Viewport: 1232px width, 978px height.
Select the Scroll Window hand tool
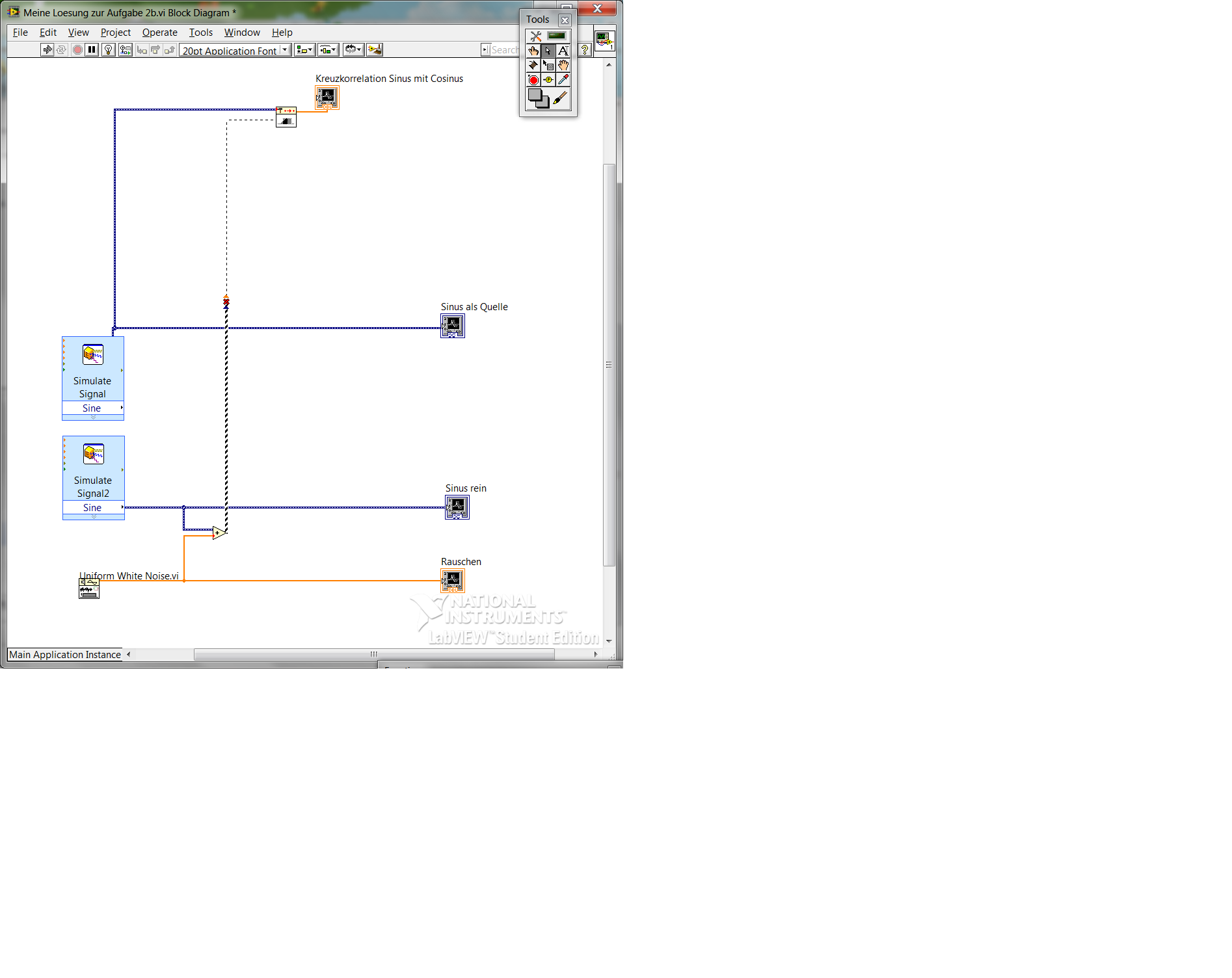tap(563, 65)
